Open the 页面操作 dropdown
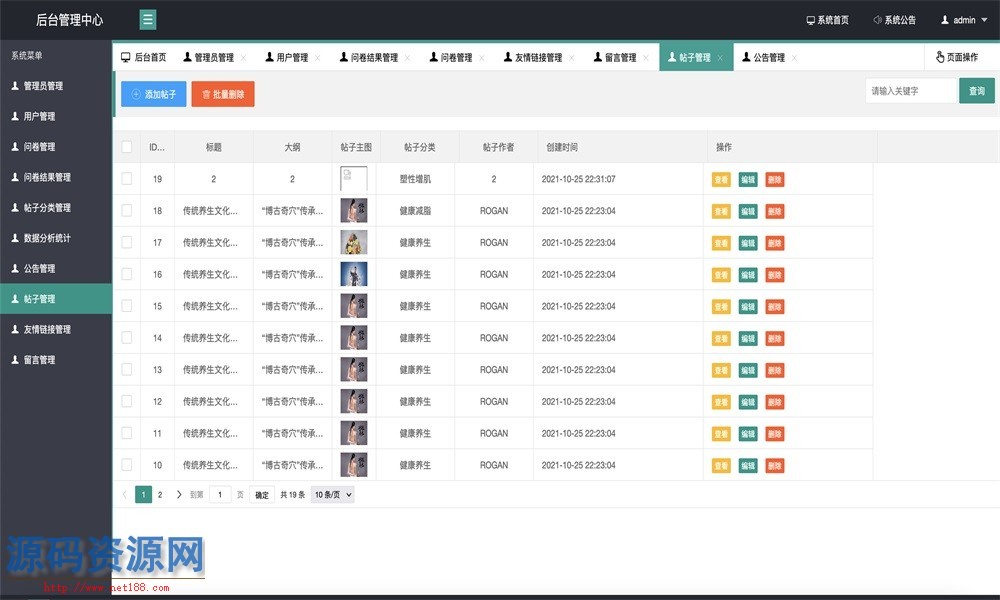Screen dimensions: 1000x600 [957, 57]
